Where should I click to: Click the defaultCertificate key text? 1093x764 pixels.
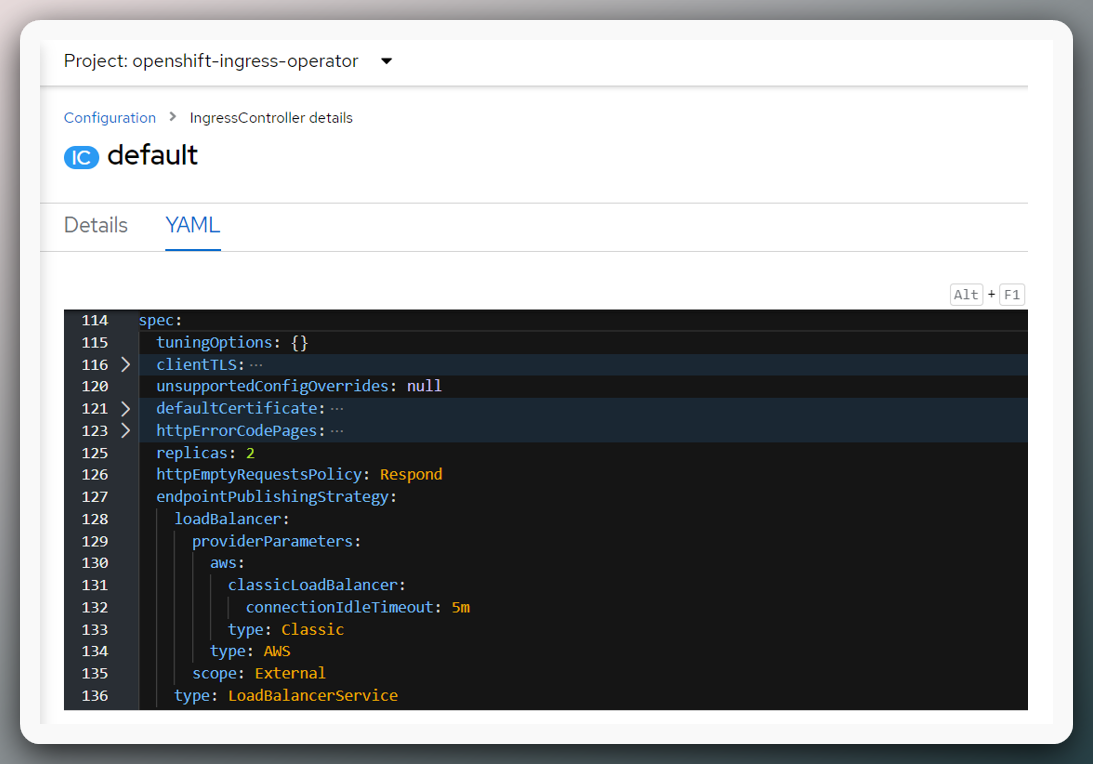[237, 408]
